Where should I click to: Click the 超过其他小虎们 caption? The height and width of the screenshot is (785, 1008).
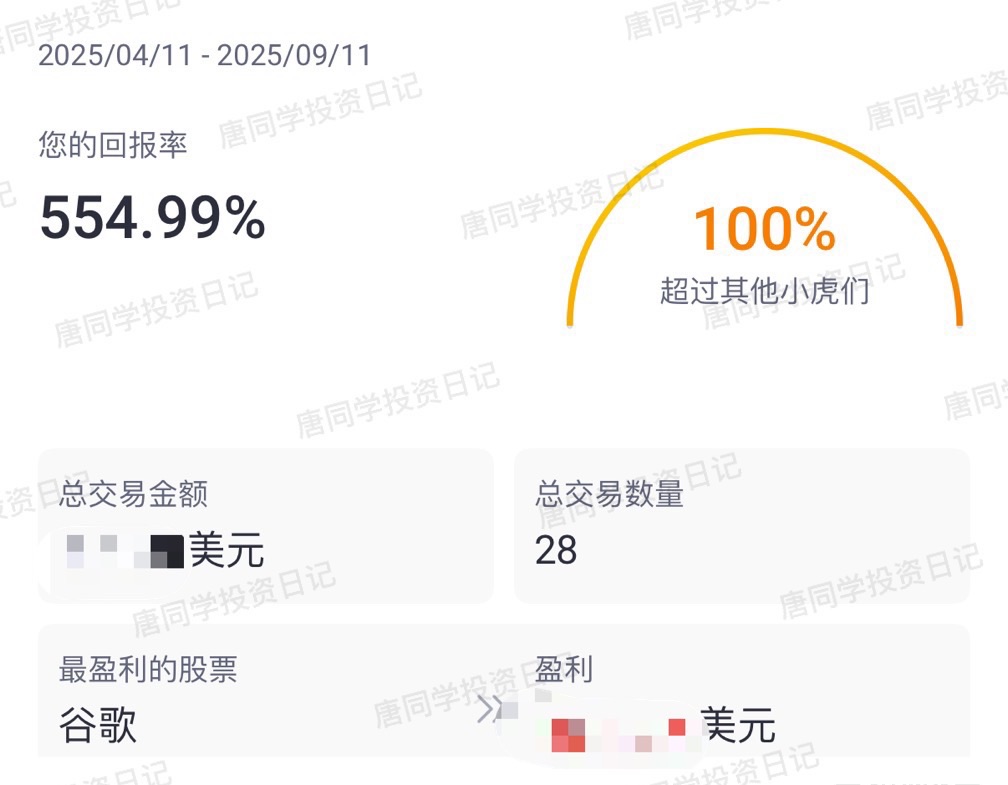click(x=764, y=291)
